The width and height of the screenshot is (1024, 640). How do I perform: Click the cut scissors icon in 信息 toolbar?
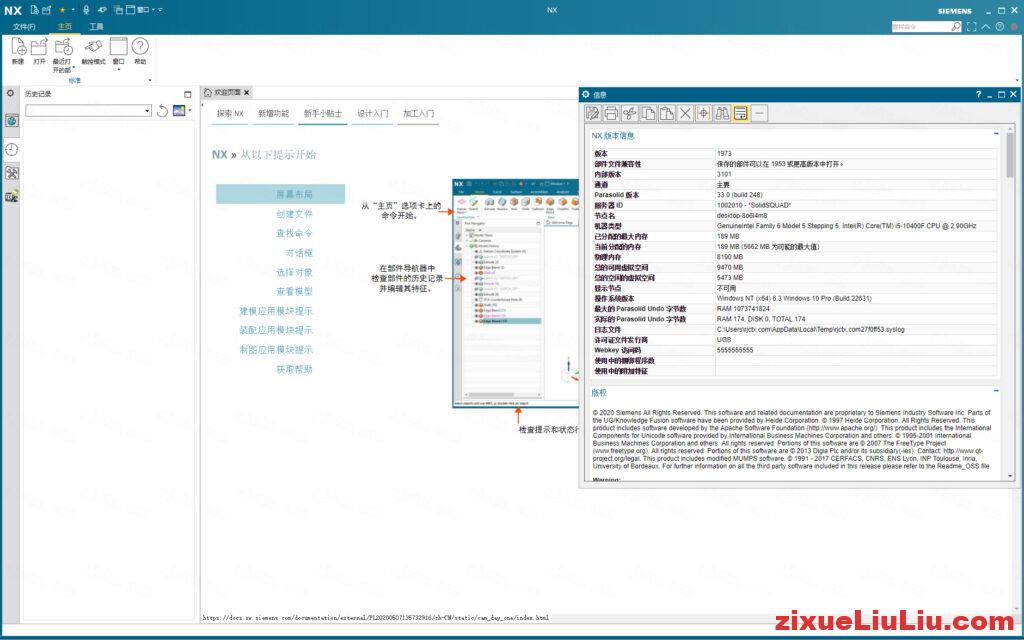tap(629, 113)
